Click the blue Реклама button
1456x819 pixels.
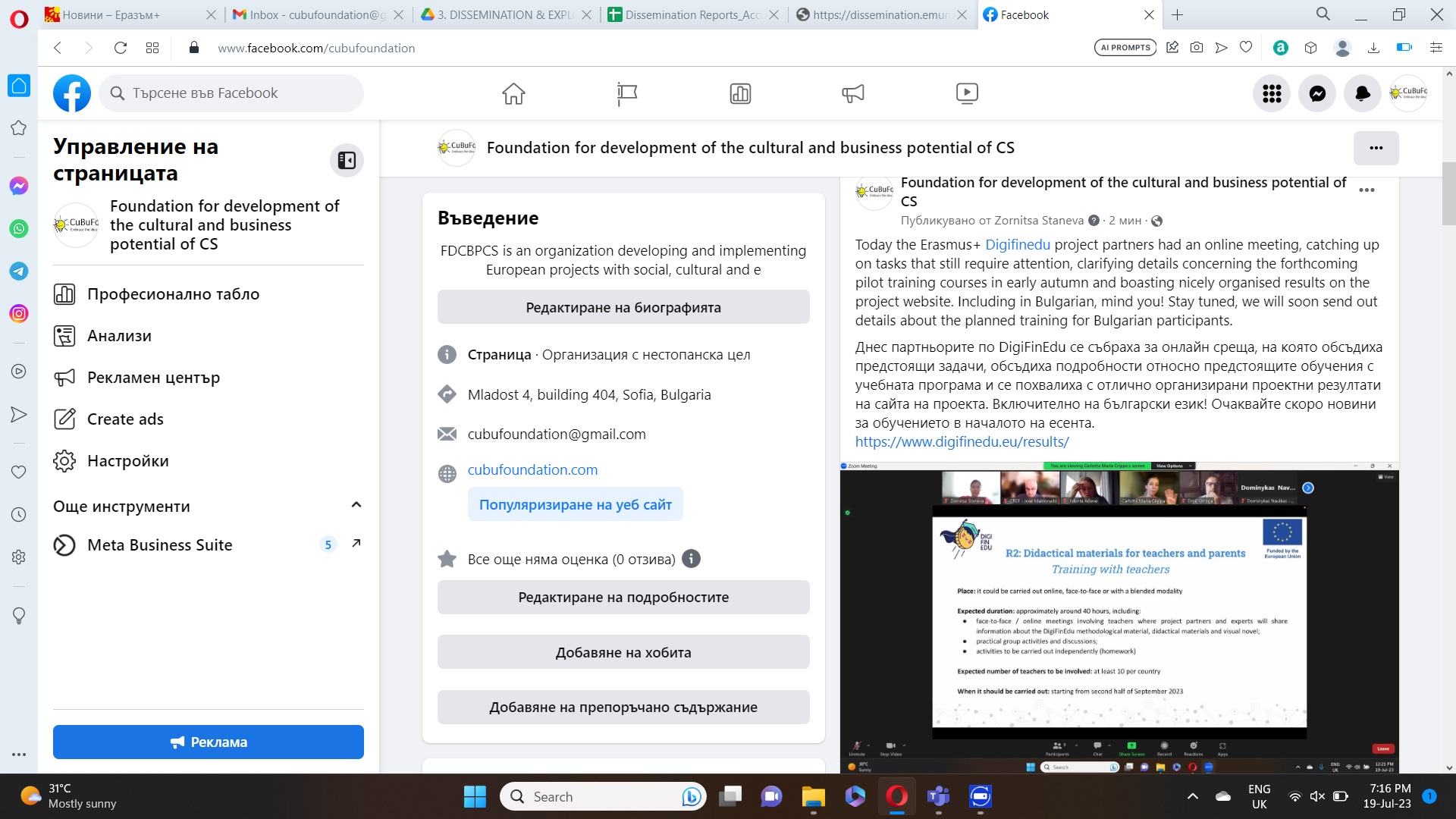coord(209,742)
